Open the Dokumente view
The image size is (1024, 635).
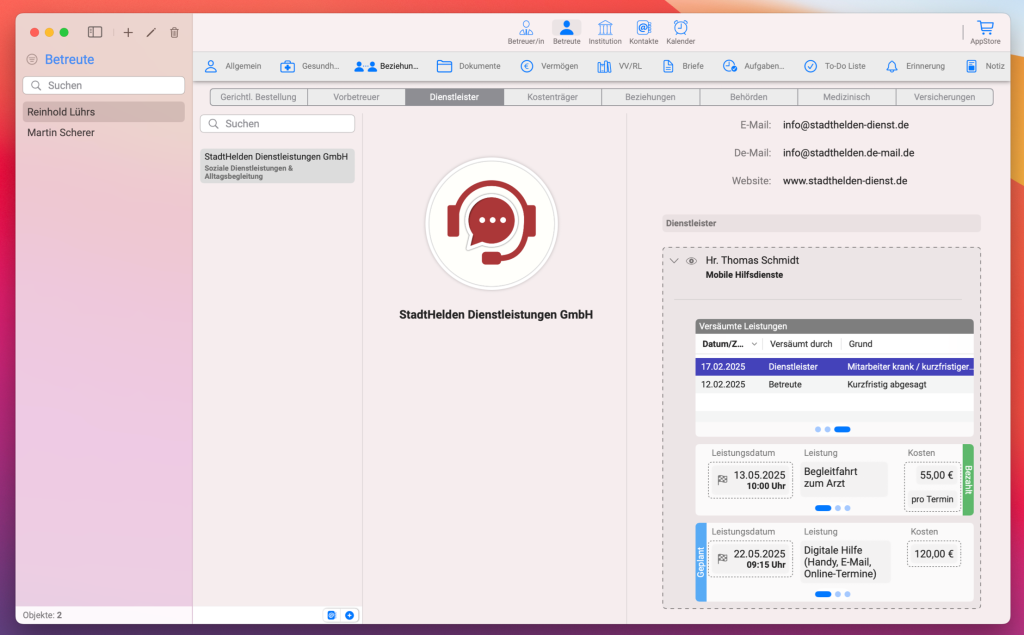468,66
